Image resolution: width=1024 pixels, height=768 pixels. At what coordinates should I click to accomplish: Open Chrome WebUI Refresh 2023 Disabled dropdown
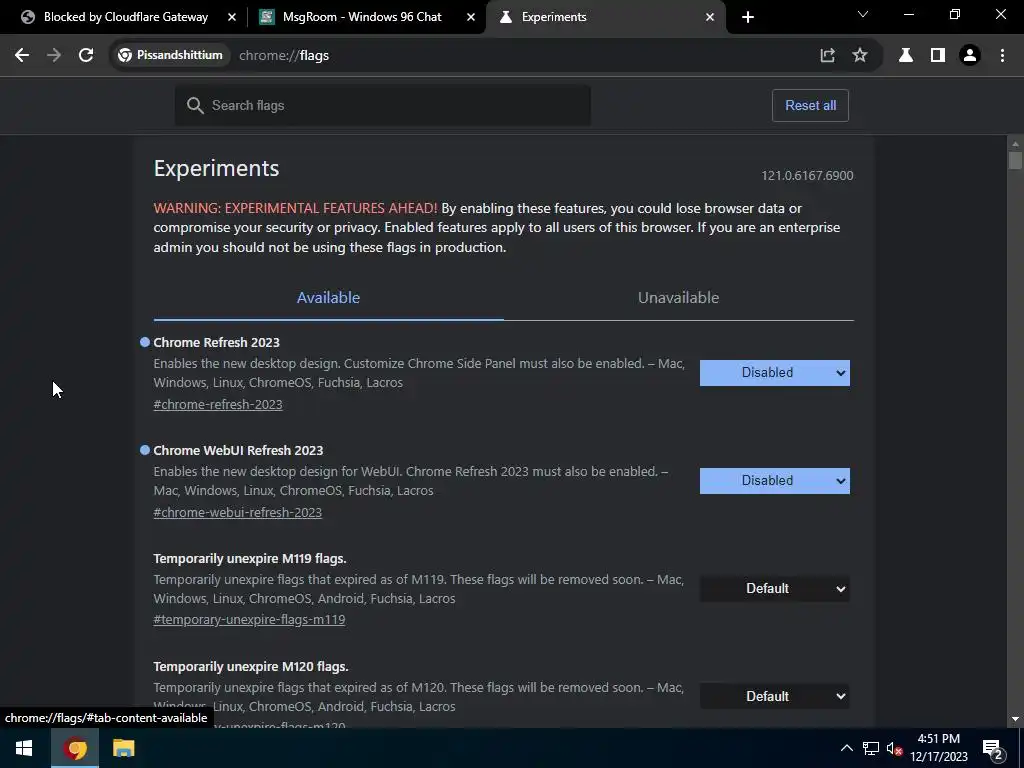click(775, 481)
